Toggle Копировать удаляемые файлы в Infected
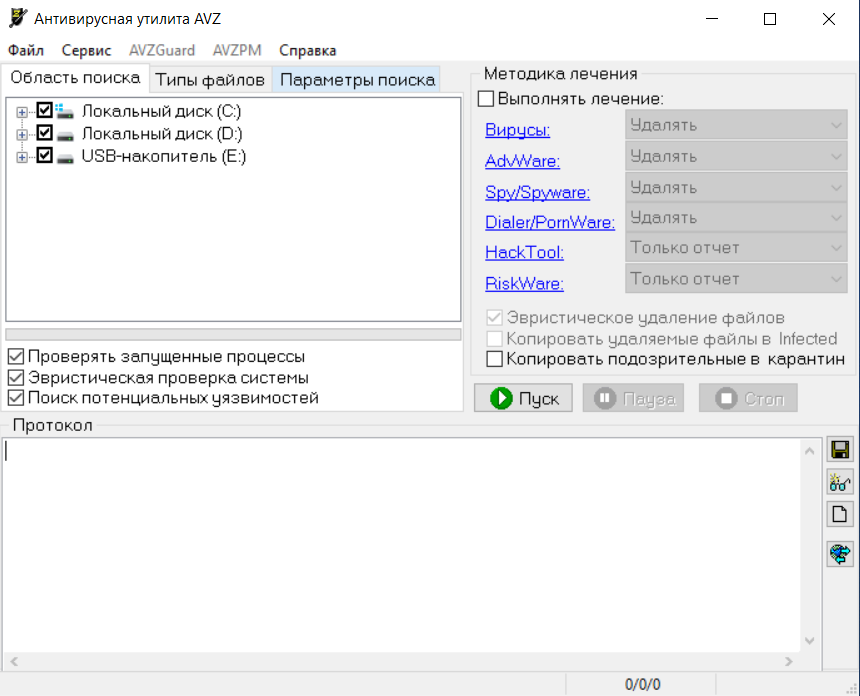 tap(494, 338)
